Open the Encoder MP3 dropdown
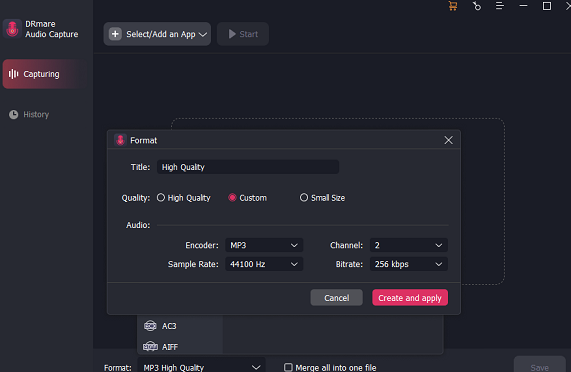Image resolution: width=571 pixels, height=372 pixels. pos(264,245)
